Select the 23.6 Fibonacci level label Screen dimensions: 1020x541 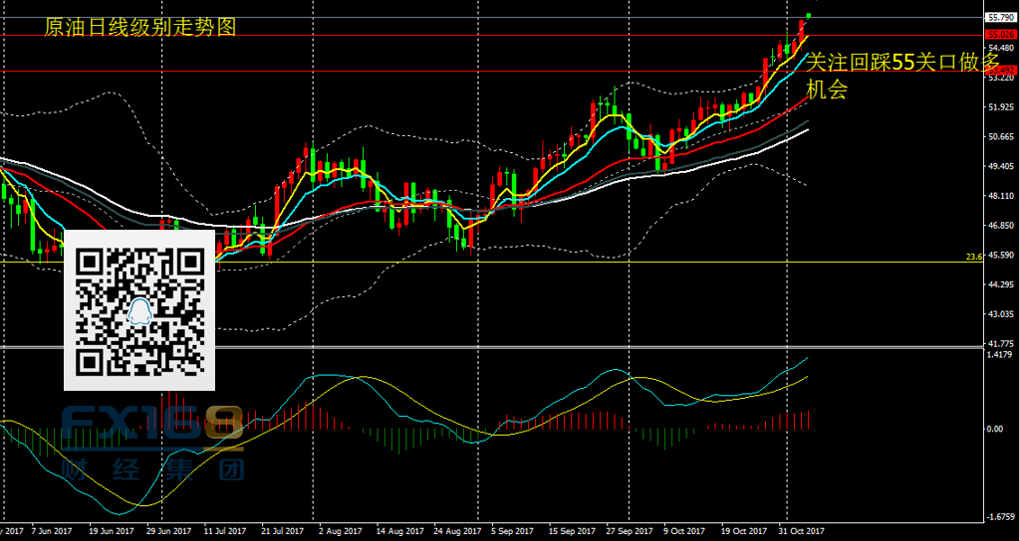click(974, 257)
